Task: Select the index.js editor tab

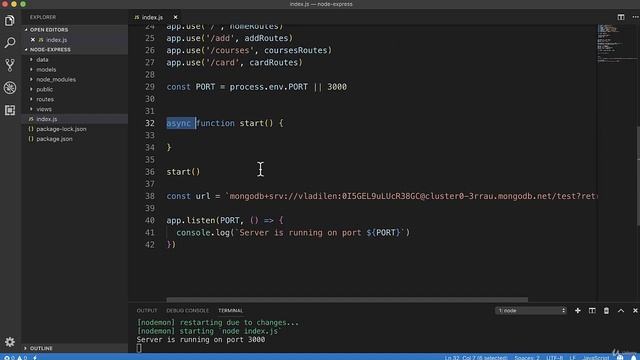Action: pyautogui.click(x=152, y=17)
